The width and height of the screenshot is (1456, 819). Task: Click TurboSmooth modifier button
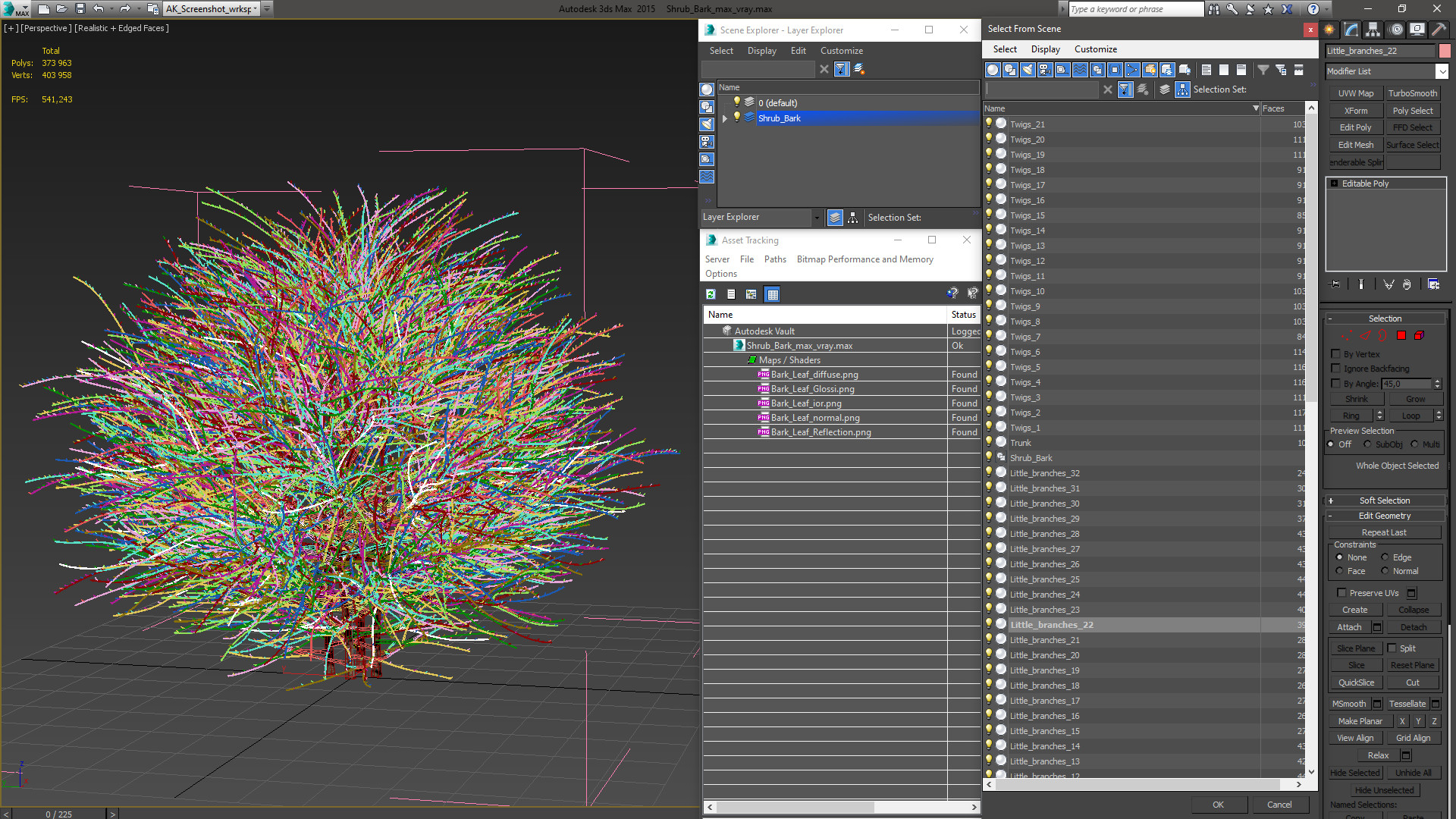[x=1412, y=93]
